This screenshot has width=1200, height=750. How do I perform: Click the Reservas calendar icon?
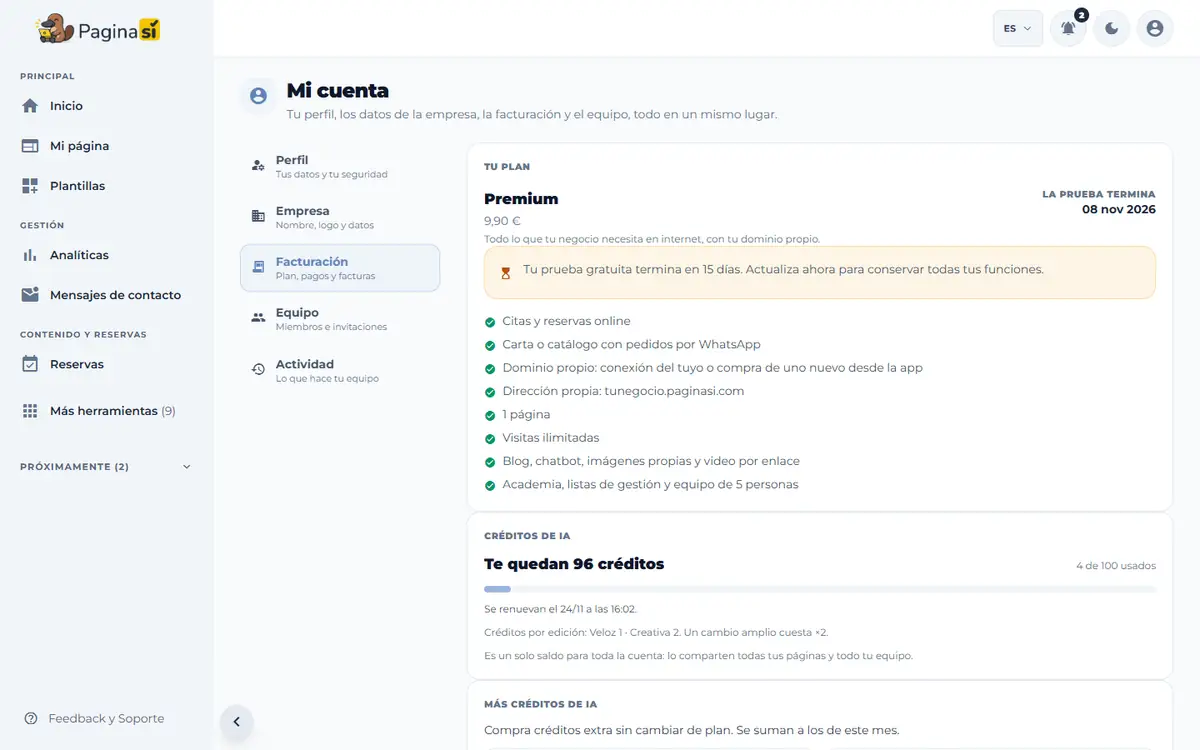(x=30, y=364)
